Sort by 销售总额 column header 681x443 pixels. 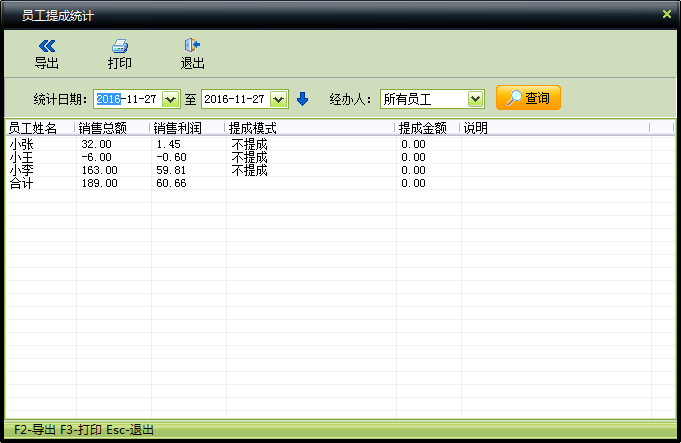[x=112, y=128]
